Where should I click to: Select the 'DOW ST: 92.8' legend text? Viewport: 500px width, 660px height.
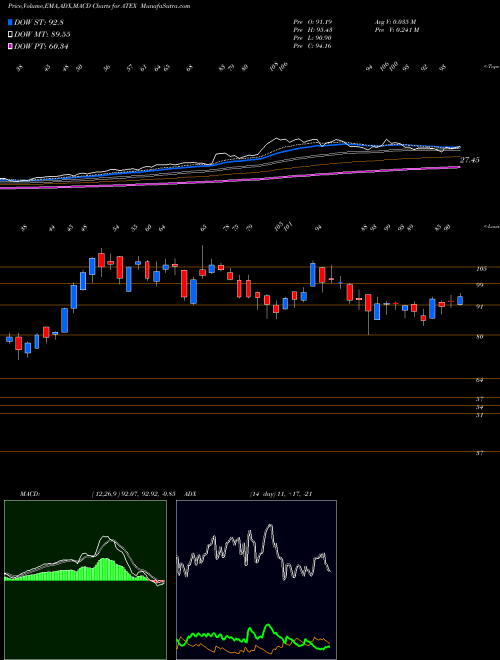coord(39,22)
